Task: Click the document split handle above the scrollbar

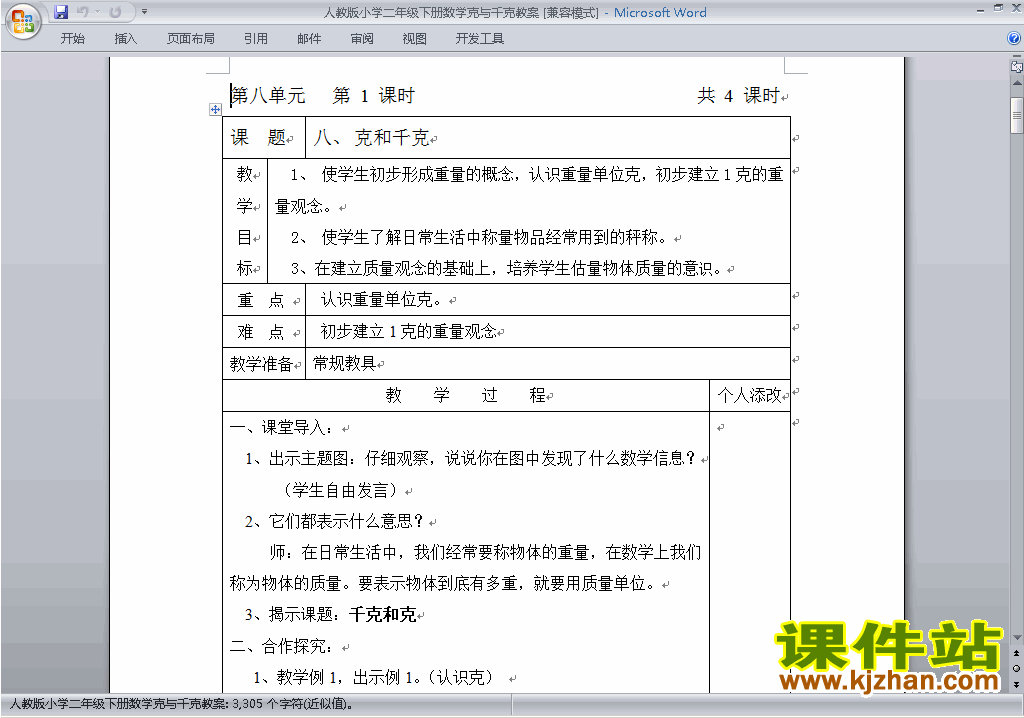Action: 1017,57
